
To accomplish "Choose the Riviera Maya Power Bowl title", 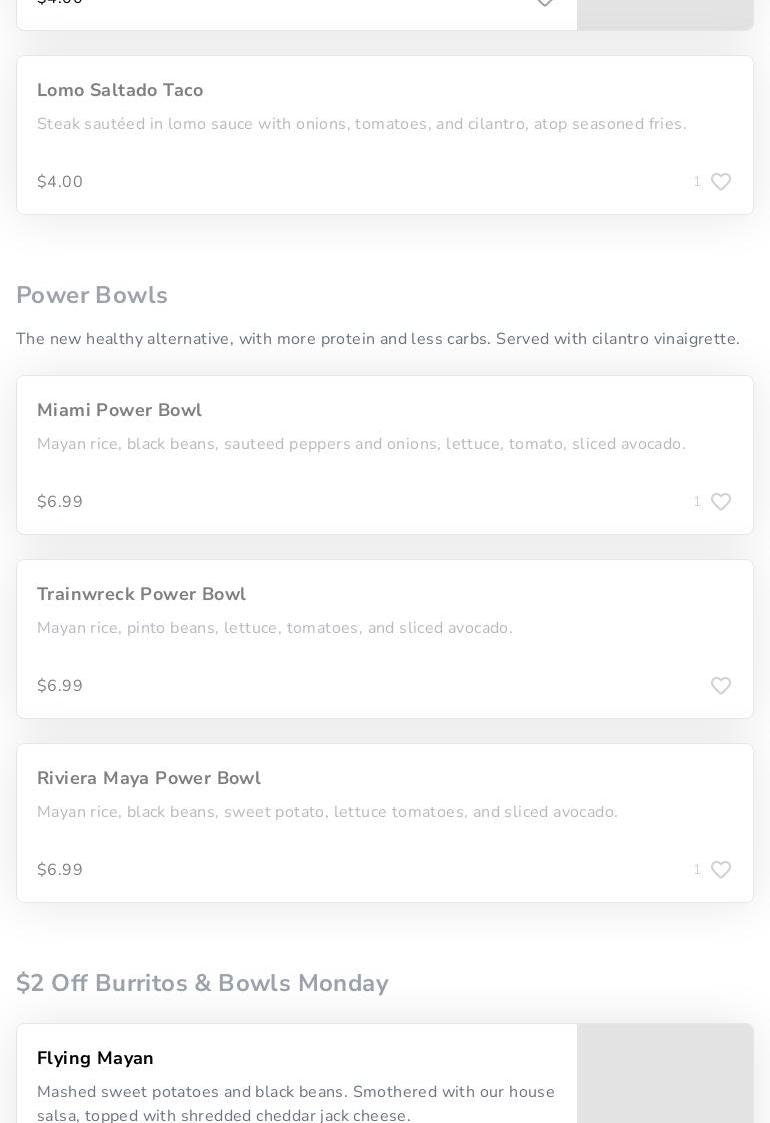I will [149, 779].
